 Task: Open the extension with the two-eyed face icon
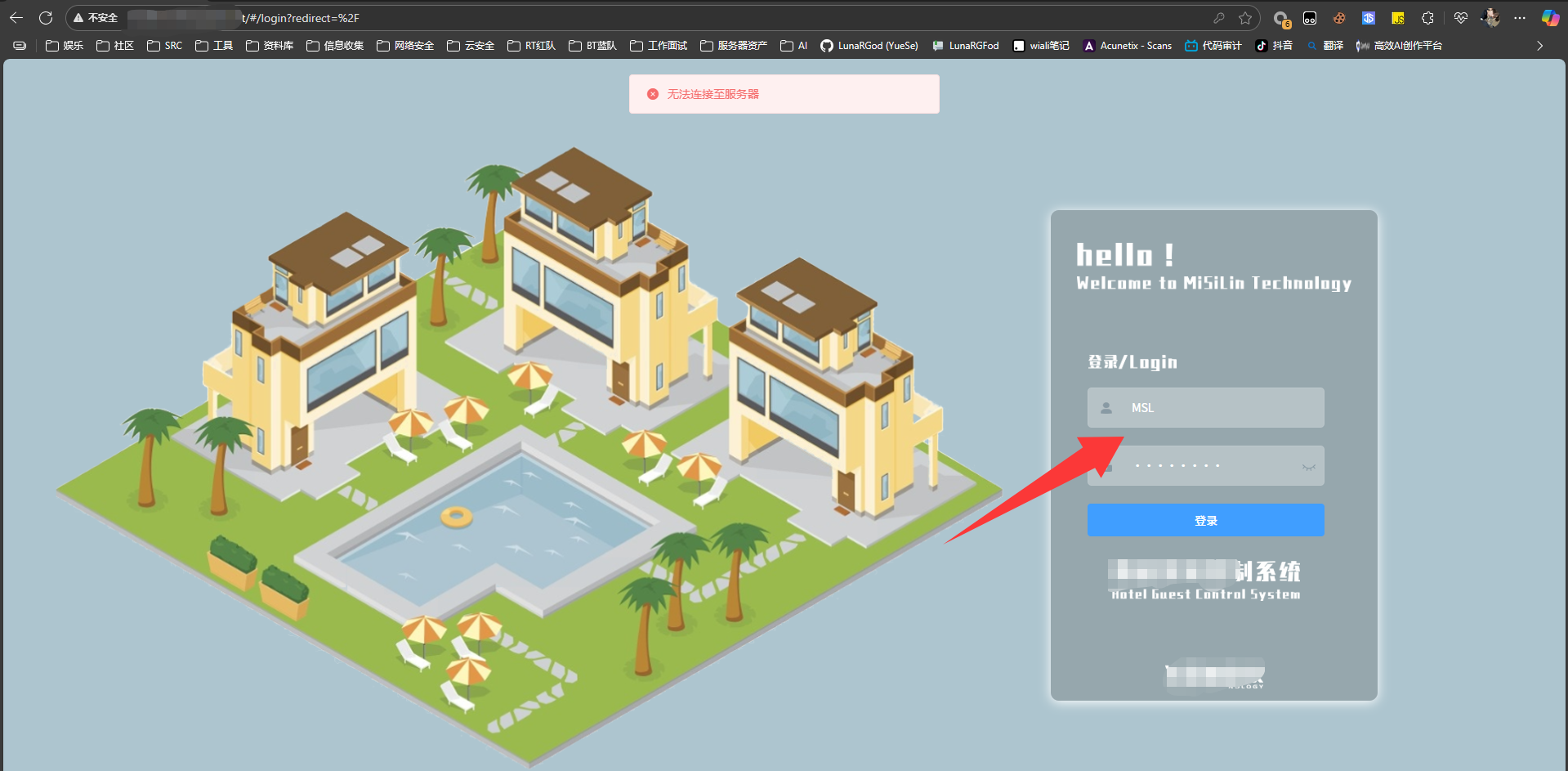1310,18
